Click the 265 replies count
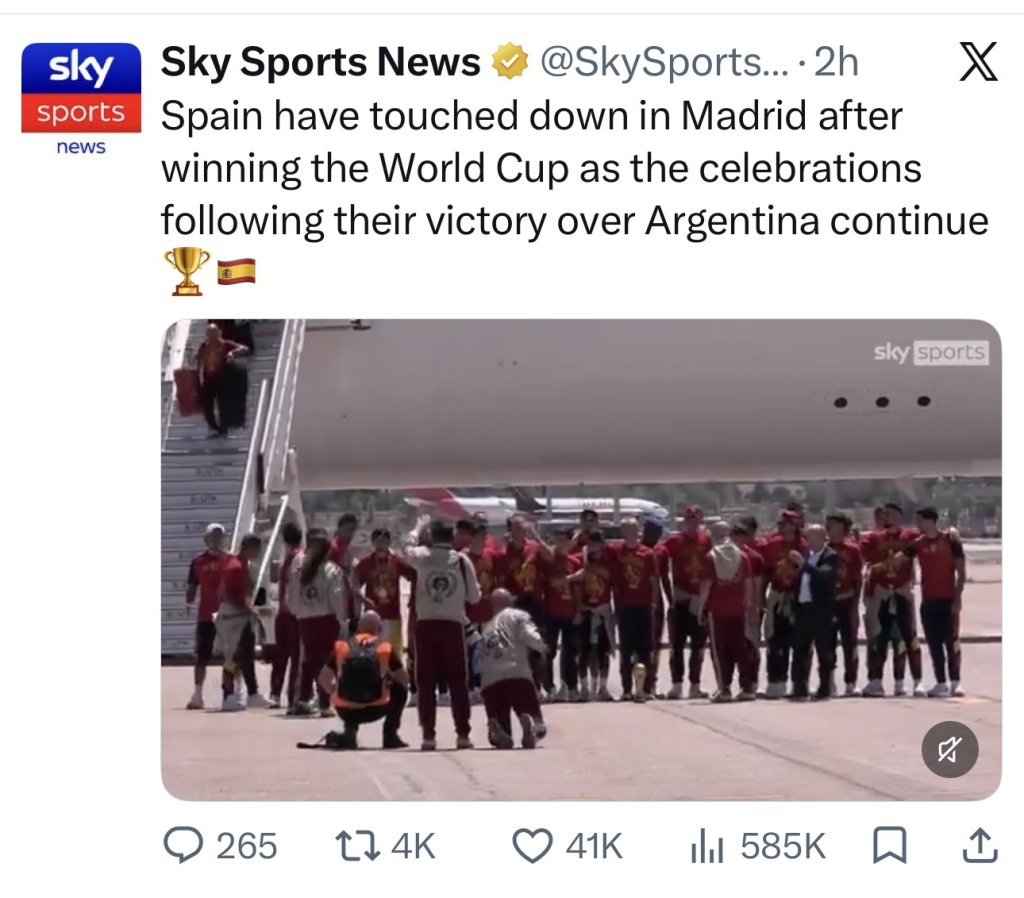 click(x=247, y=846)
